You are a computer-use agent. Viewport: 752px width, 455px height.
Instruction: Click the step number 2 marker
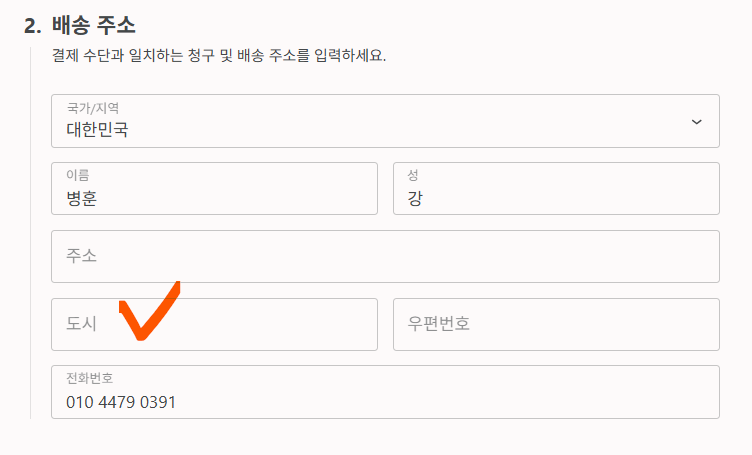(x=32, y=25)
